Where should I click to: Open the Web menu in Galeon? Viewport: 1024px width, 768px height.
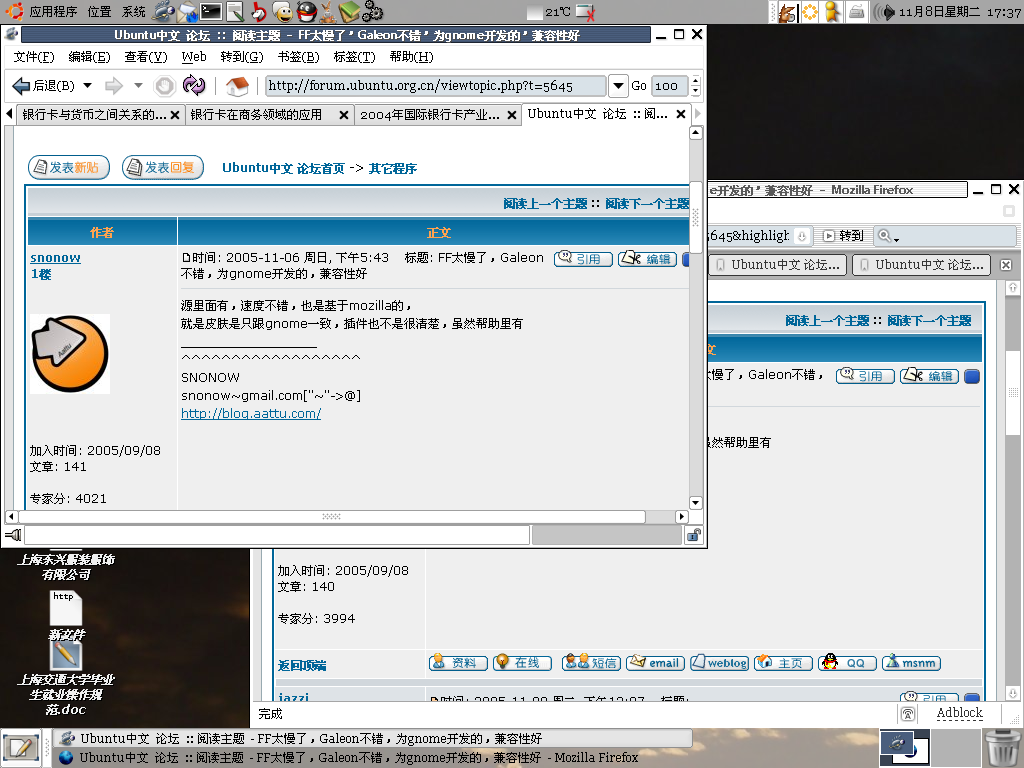point(194,57)
